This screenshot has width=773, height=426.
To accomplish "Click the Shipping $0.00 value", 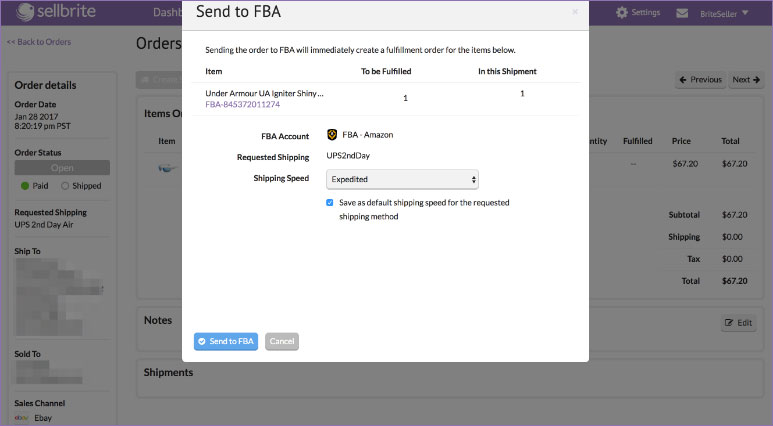I will coord(732,237).
